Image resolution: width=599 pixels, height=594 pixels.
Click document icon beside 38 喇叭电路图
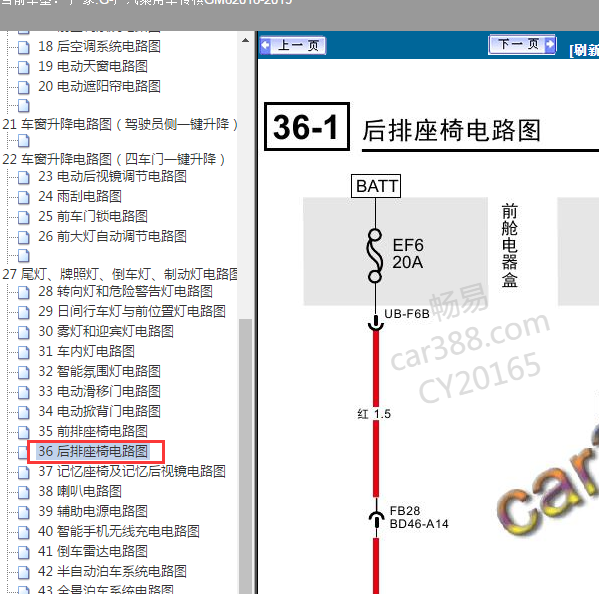tap(24, 492)
